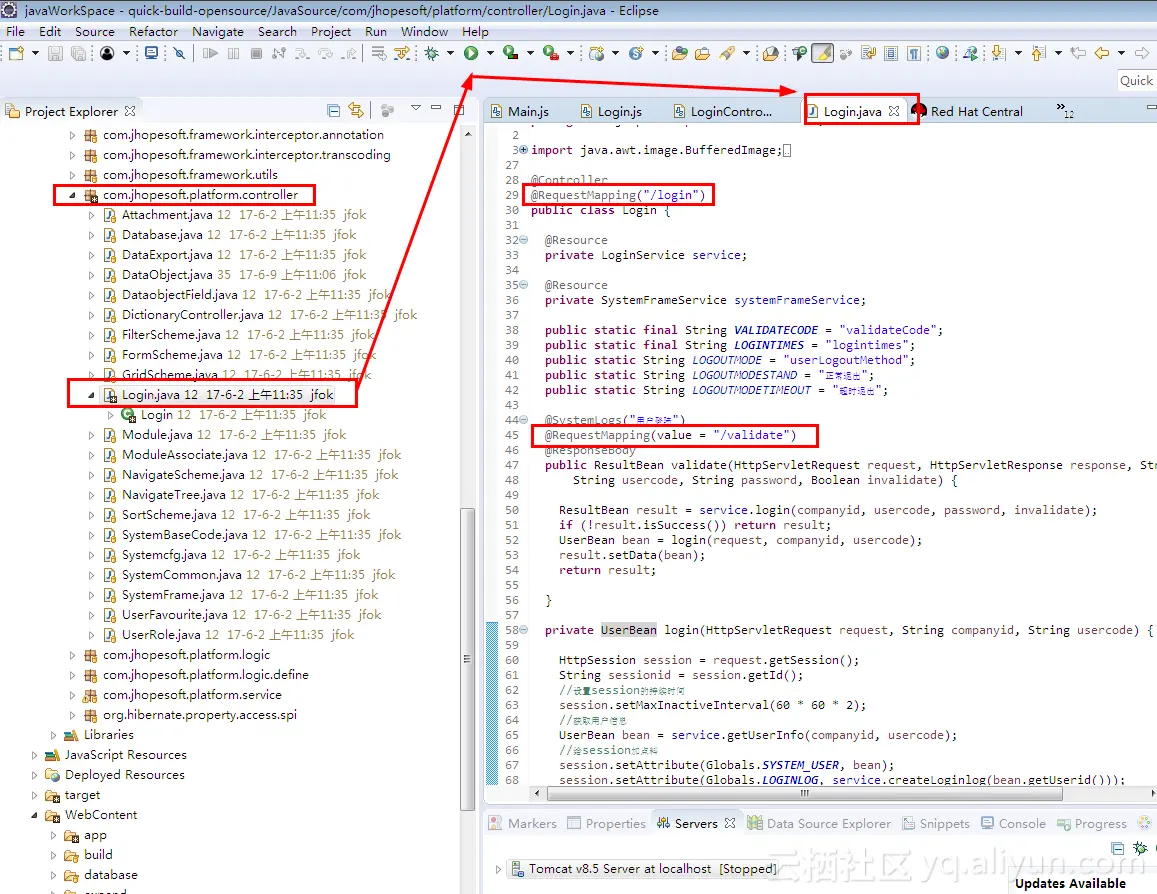Open the Debug button dropdown arrow
This screenshot has height=894, width=1157.
pyautogui.click(x=450, y=53)
